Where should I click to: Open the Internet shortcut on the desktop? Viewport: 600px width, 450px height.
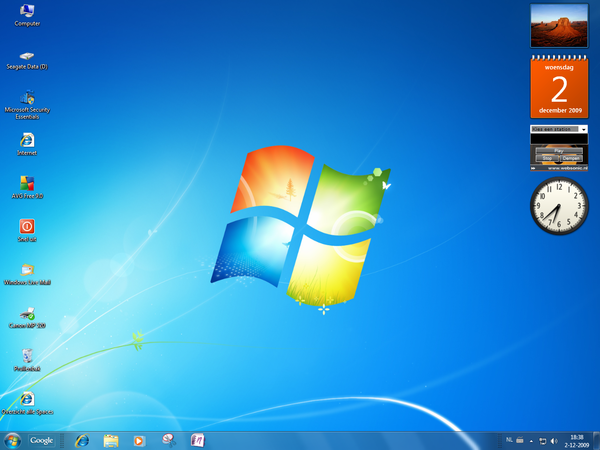pyautogui.click(x=27, y=145)
